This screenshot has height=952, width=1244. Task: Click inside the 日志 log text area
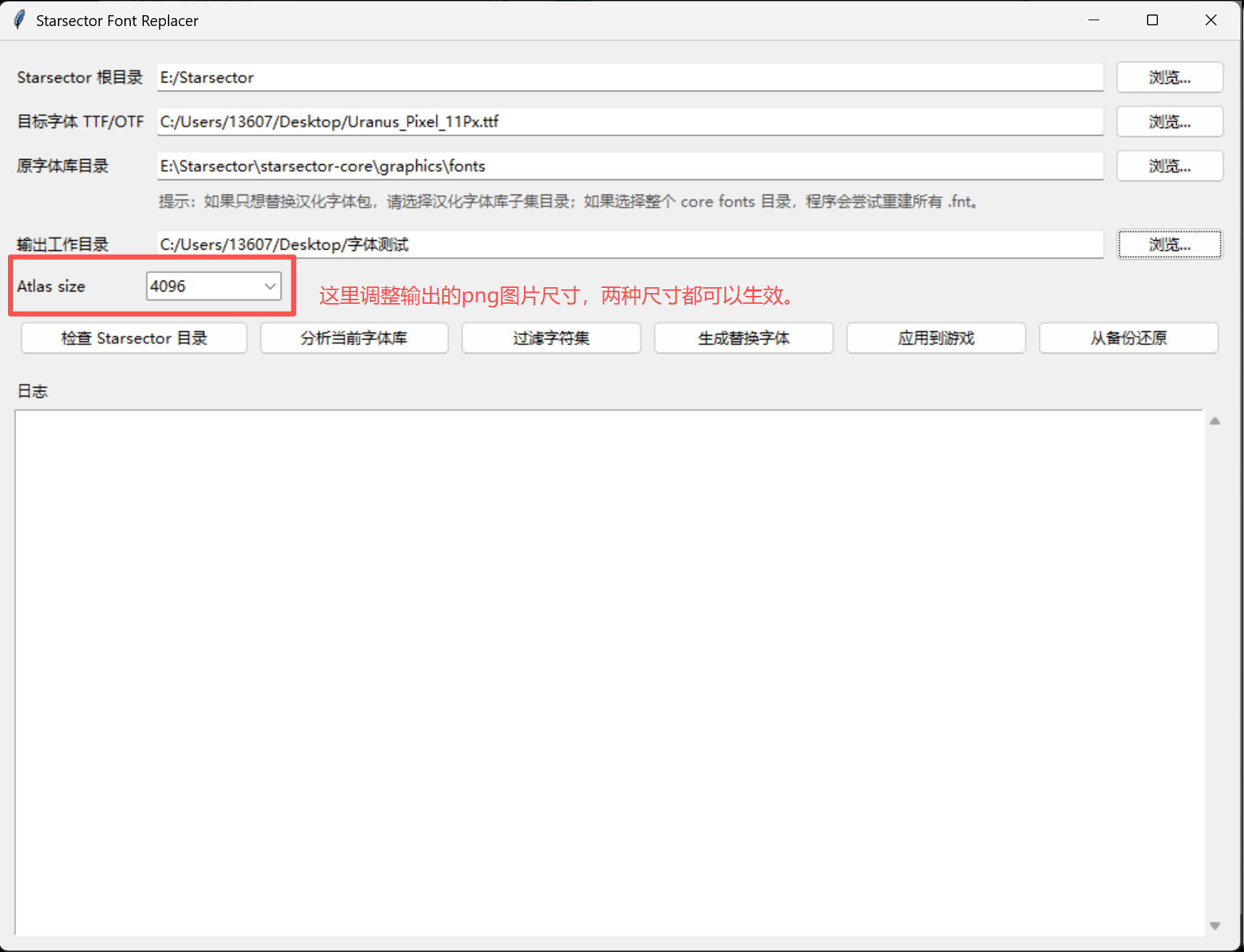point(609,673)
